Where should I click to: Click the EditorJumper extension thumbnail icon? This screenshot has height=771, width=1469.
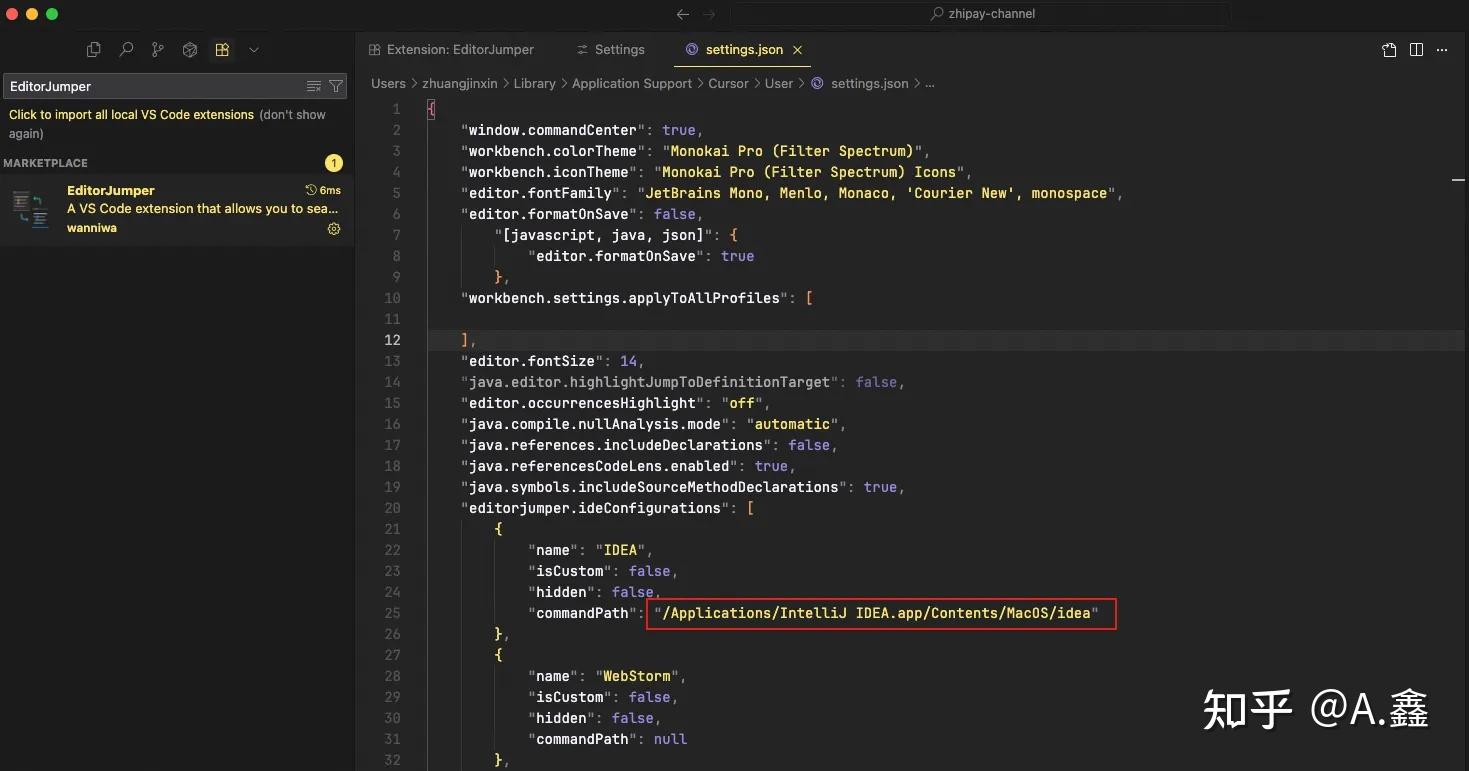tap(31, 209)
